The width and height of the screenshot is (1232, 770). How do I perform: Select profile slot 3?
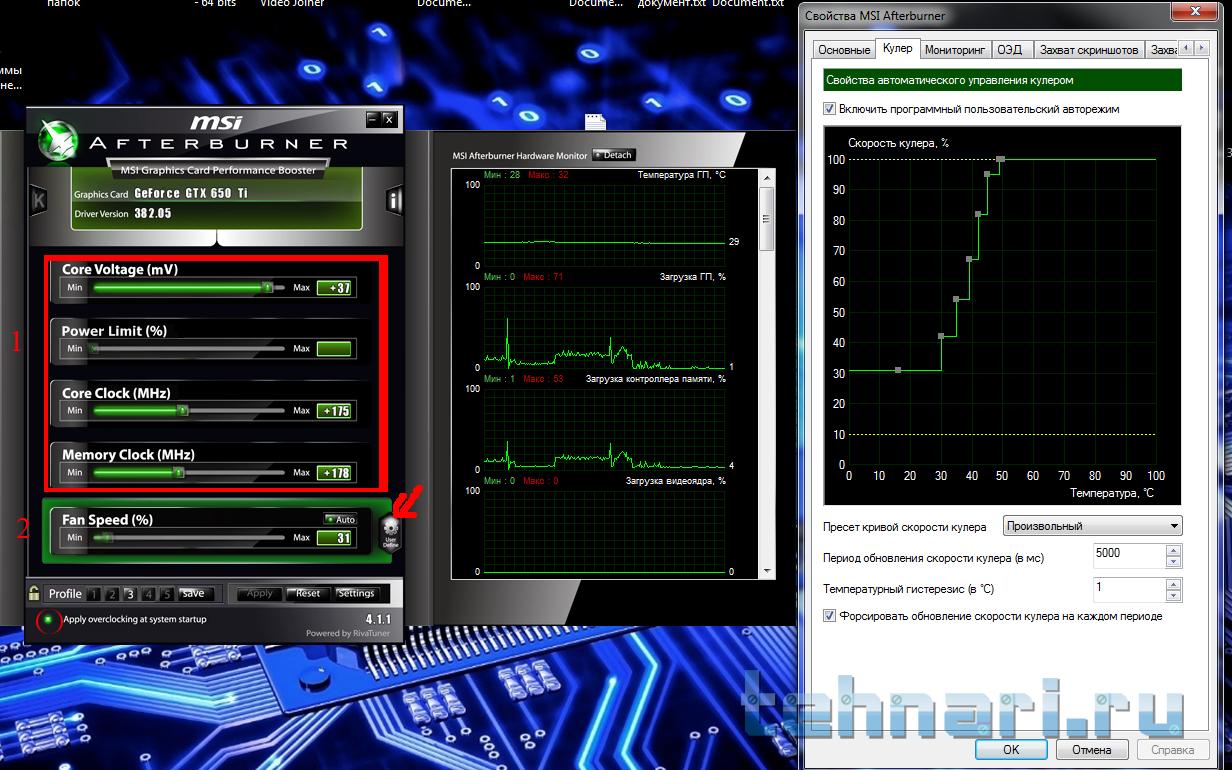[130, 593]
